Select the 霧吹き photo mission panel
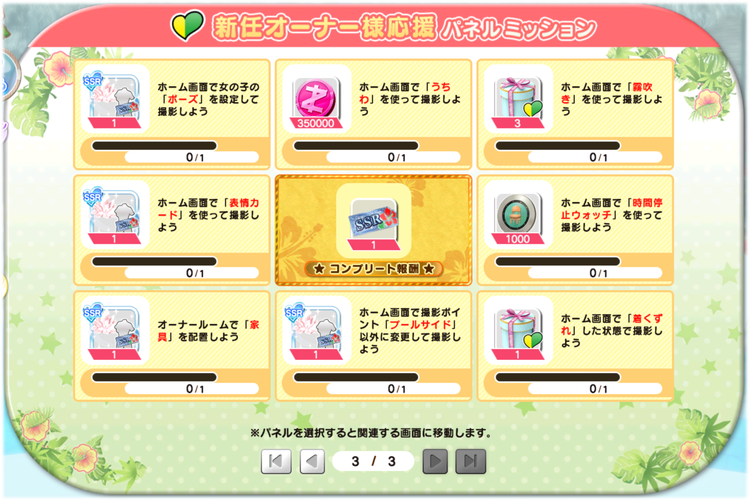The image size is (750, 501). pos(575,114)
